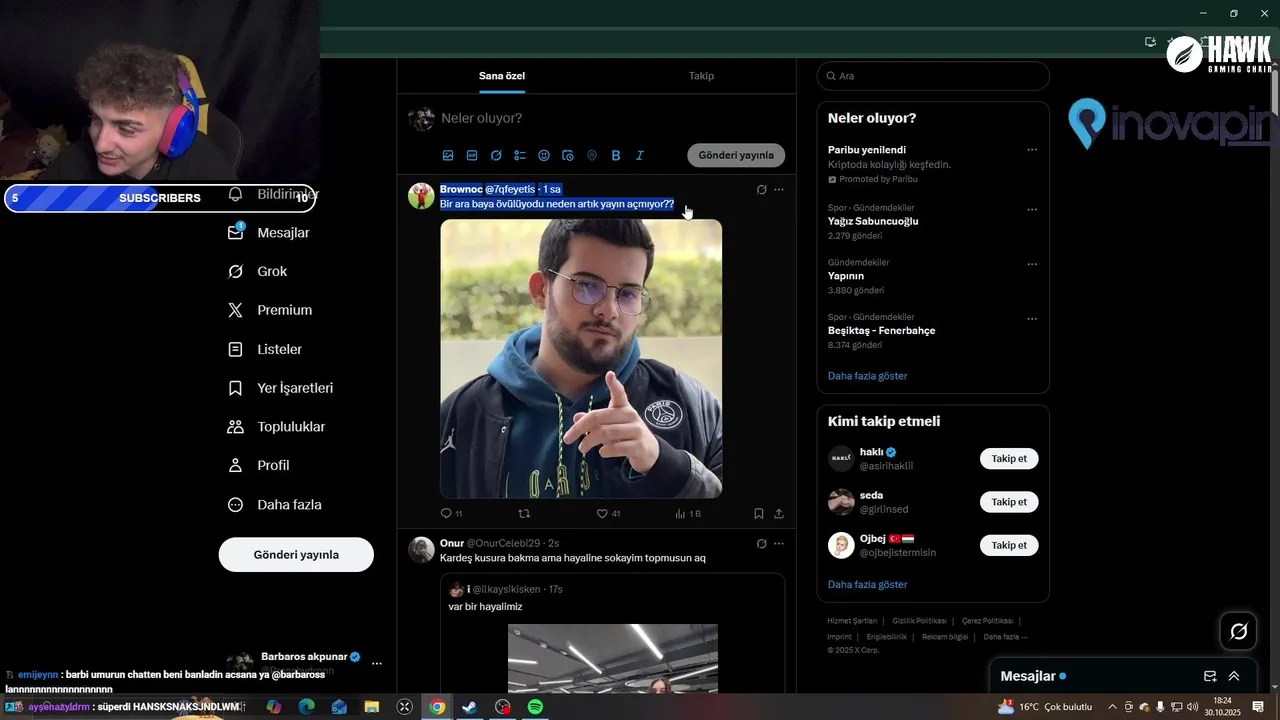Open floating Grok button
Image resolution: width=1280 pixels, height=720 pixels.
[x=1239, y=631]
